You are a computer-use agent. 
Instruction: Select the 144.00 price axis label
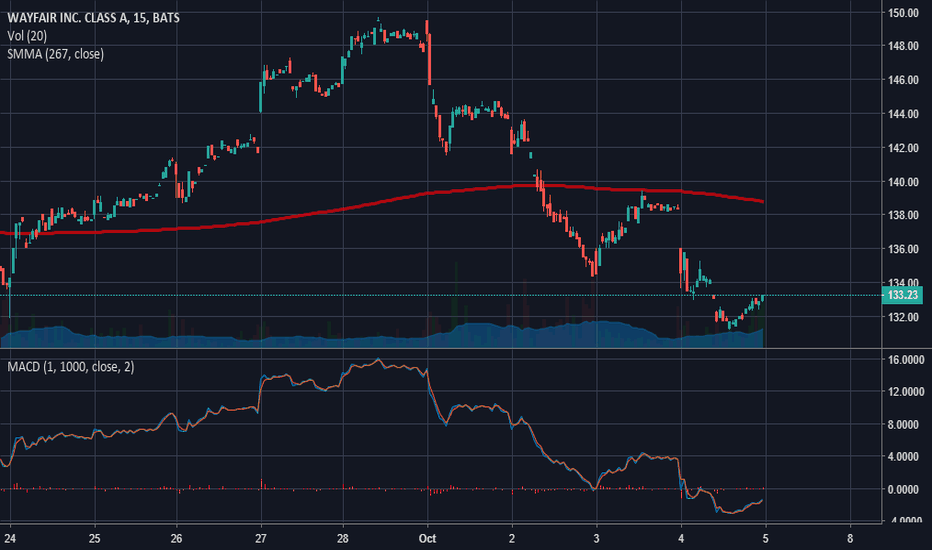[x=903, y=114]
